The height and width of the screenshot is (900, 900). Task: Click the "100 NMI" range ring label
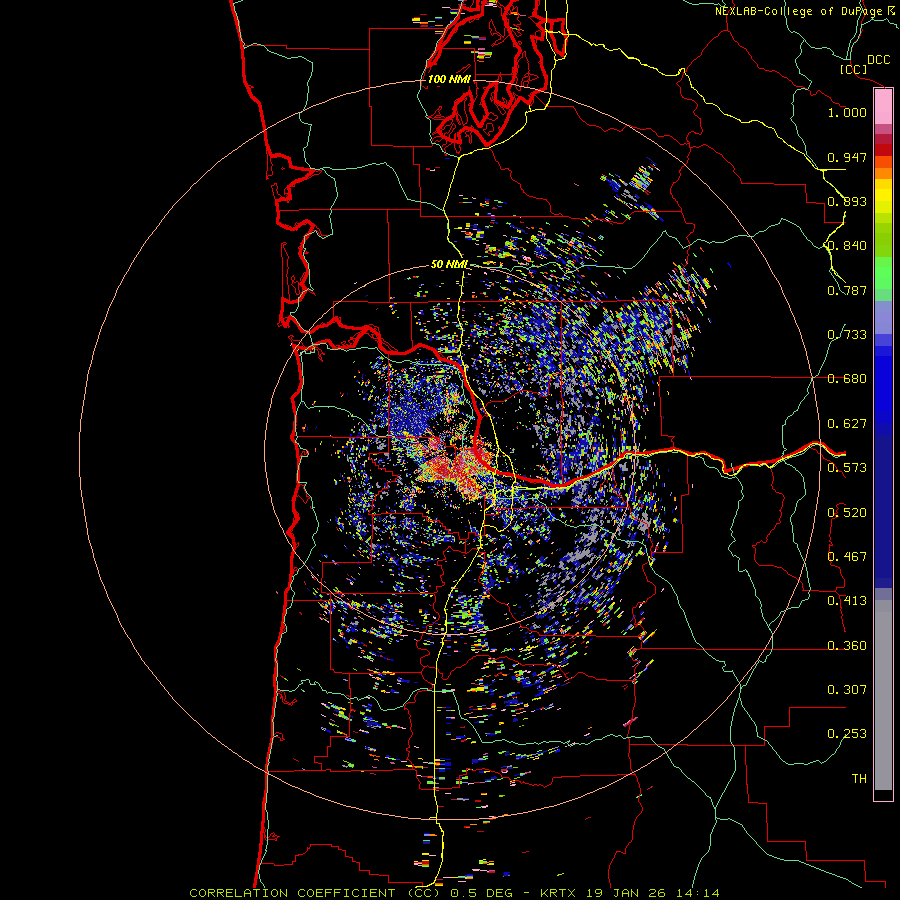coord(449,79)
